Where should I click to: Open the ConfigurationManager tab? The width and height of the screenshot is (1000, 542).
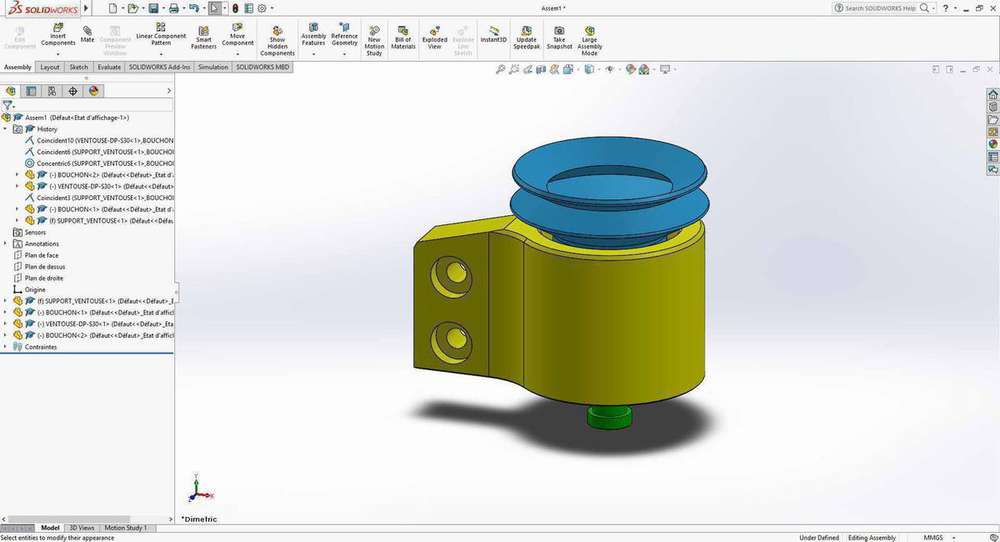[52, 91]
